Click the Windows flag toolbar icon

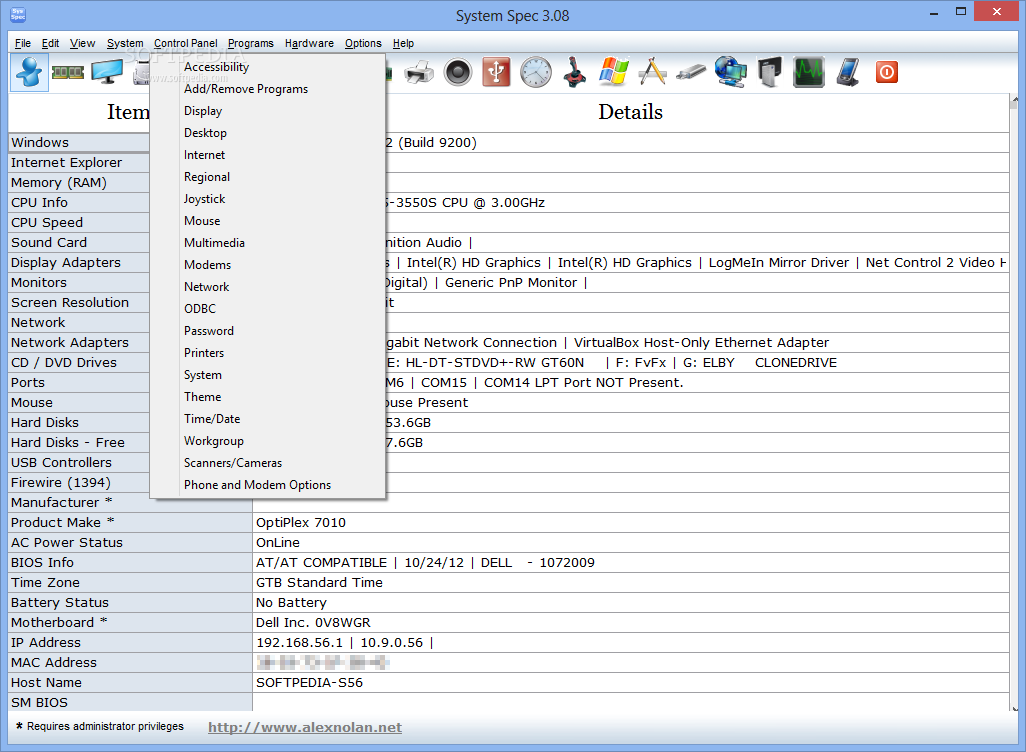[614, 72]
